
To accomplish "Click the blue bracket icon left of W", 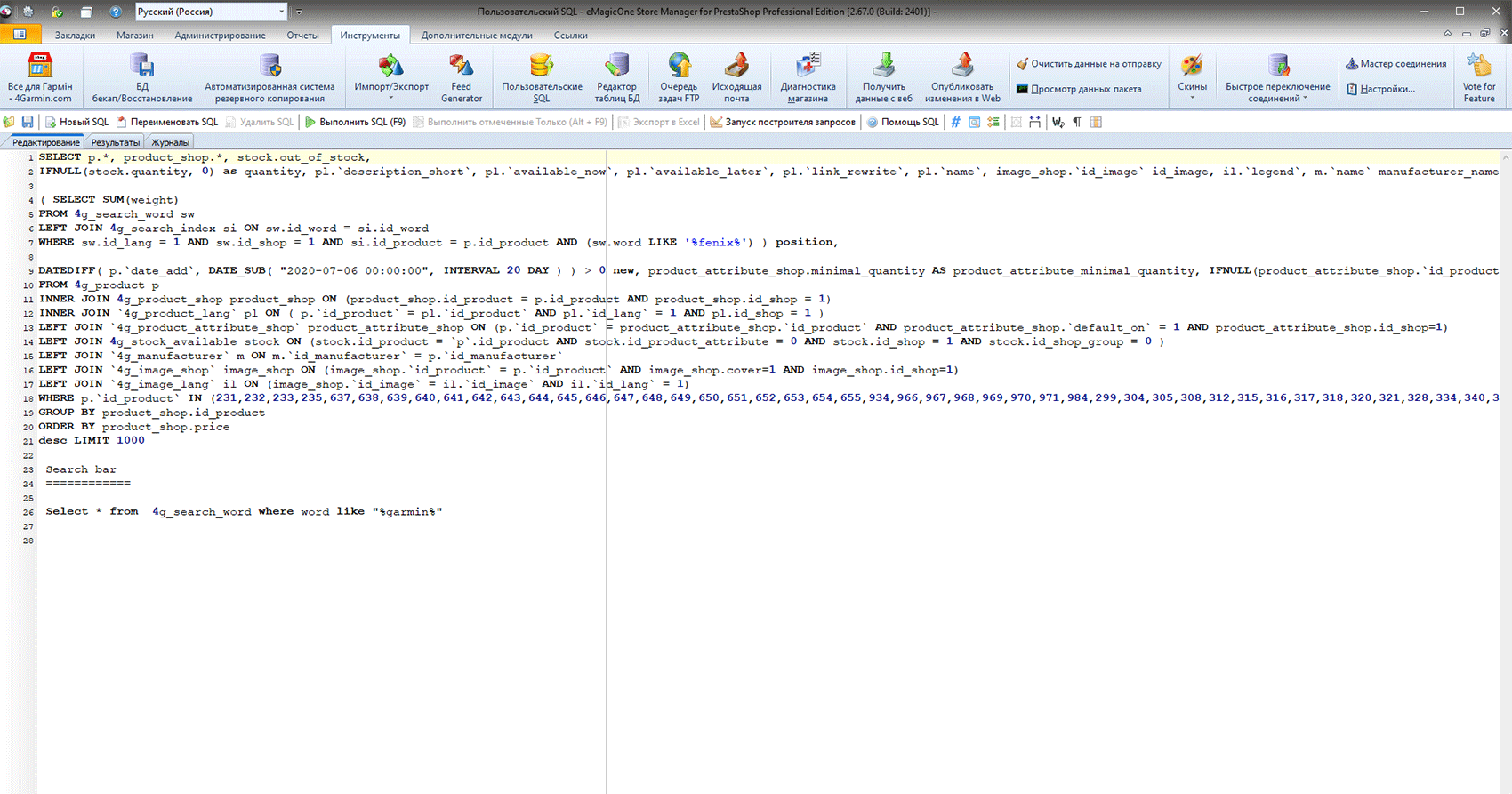I will (1034, 122).
